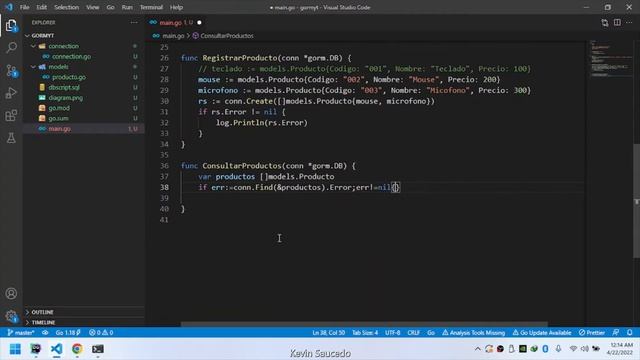Change Go language mode in status bar
640x360 pixels.
(431, 333)
